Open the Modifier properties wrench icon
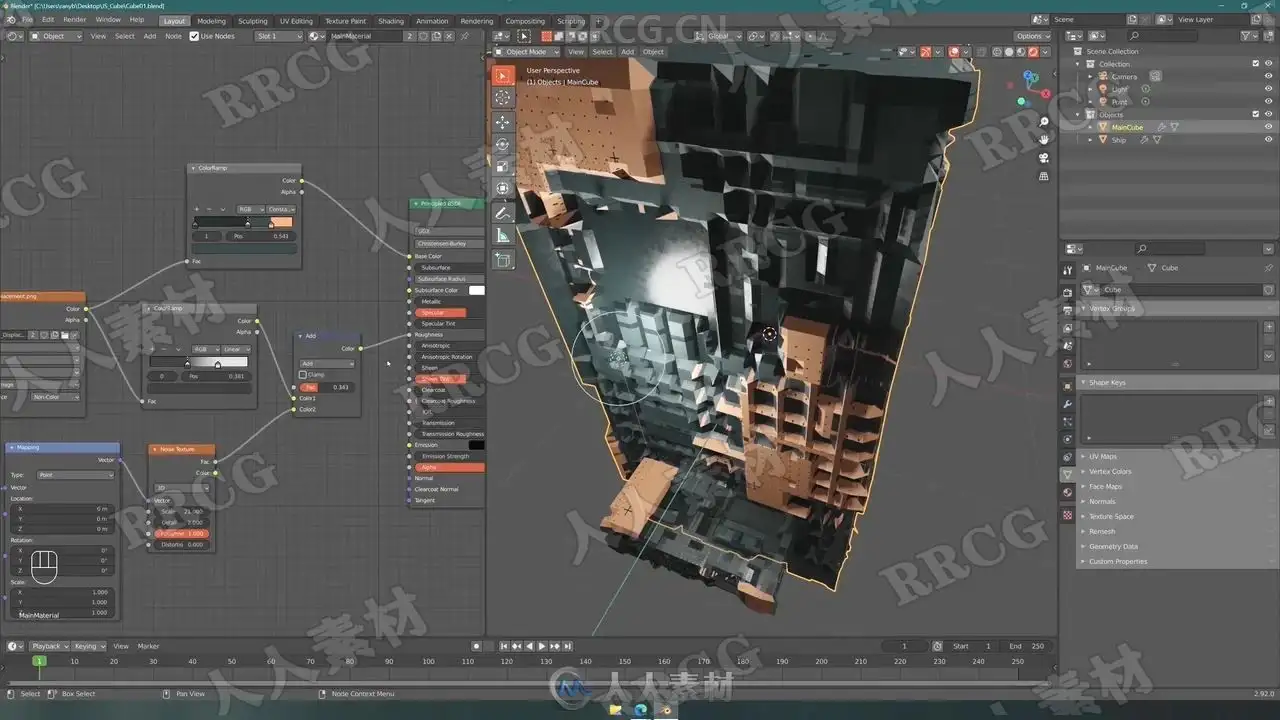Screen dimensions: 1280x720 click(1067, 404)
